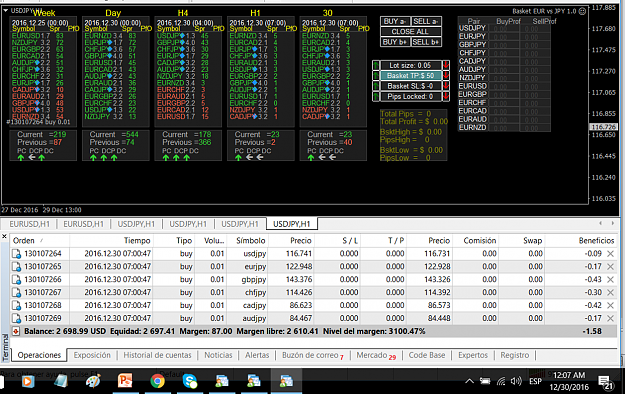The width and height of the screenshot is (625, 394).
Task: Open the Historial de cuentas tab
Action: click(x=157, y=355)
